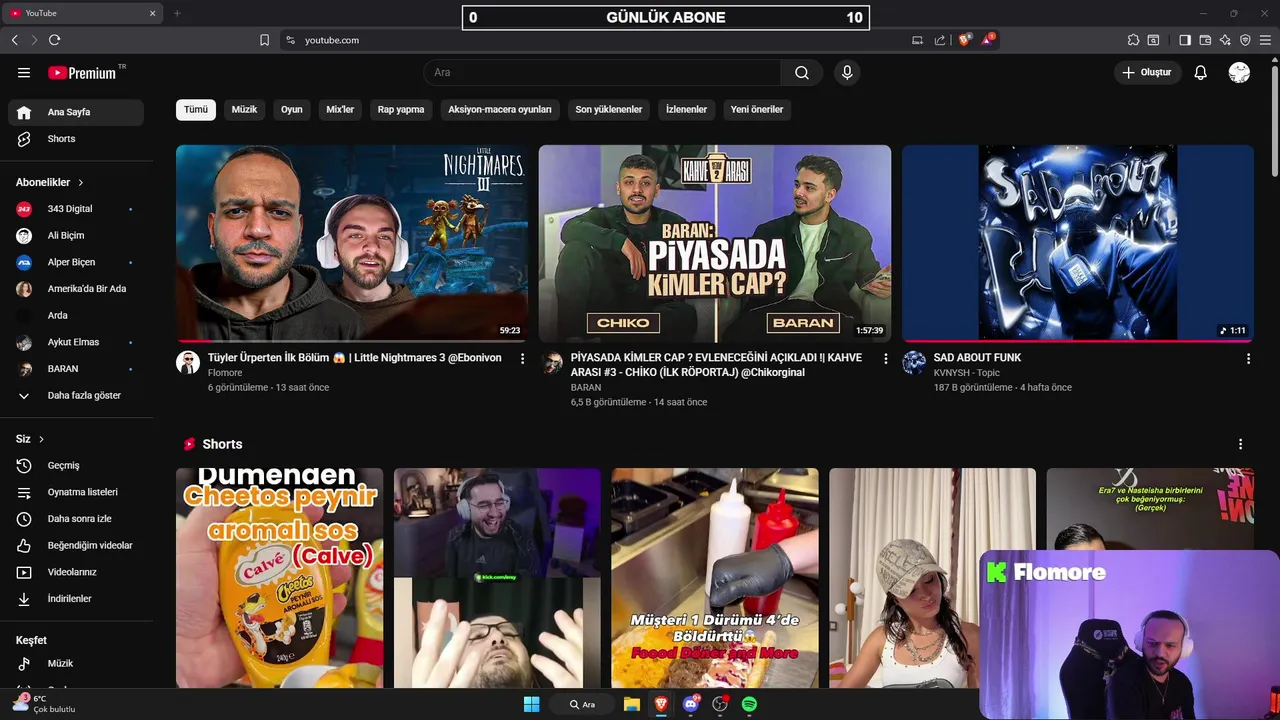Open Daha sonra izle watch later
Screen dimensions: 1280x720
pyautogui.click(x=76, y=519)
